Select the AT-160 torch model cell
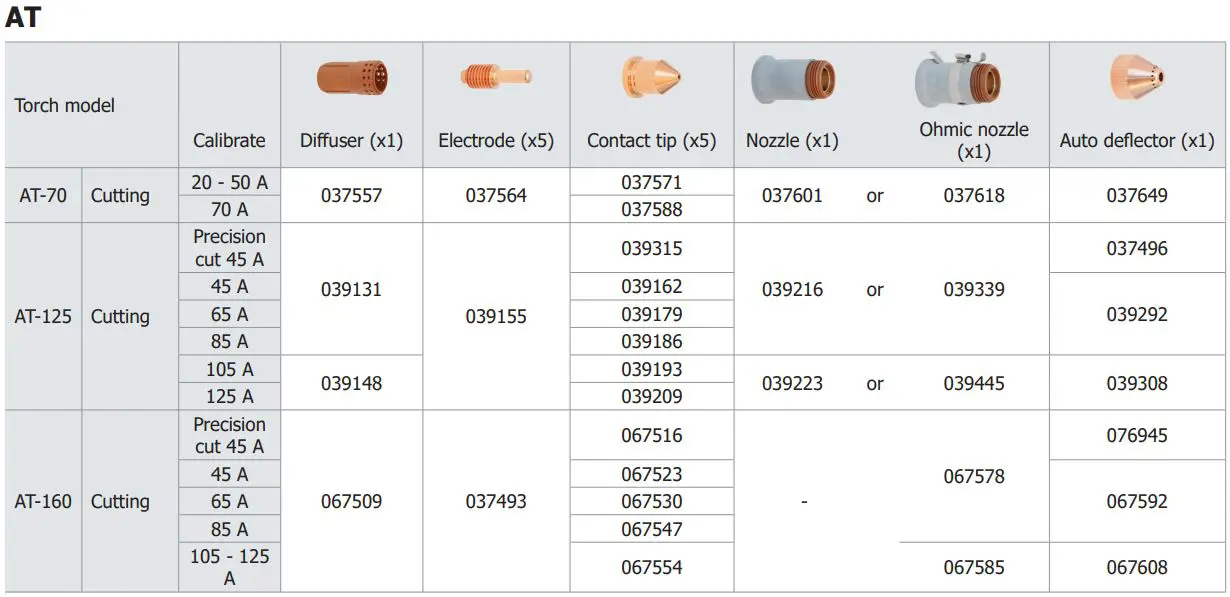 coord(43,501)
